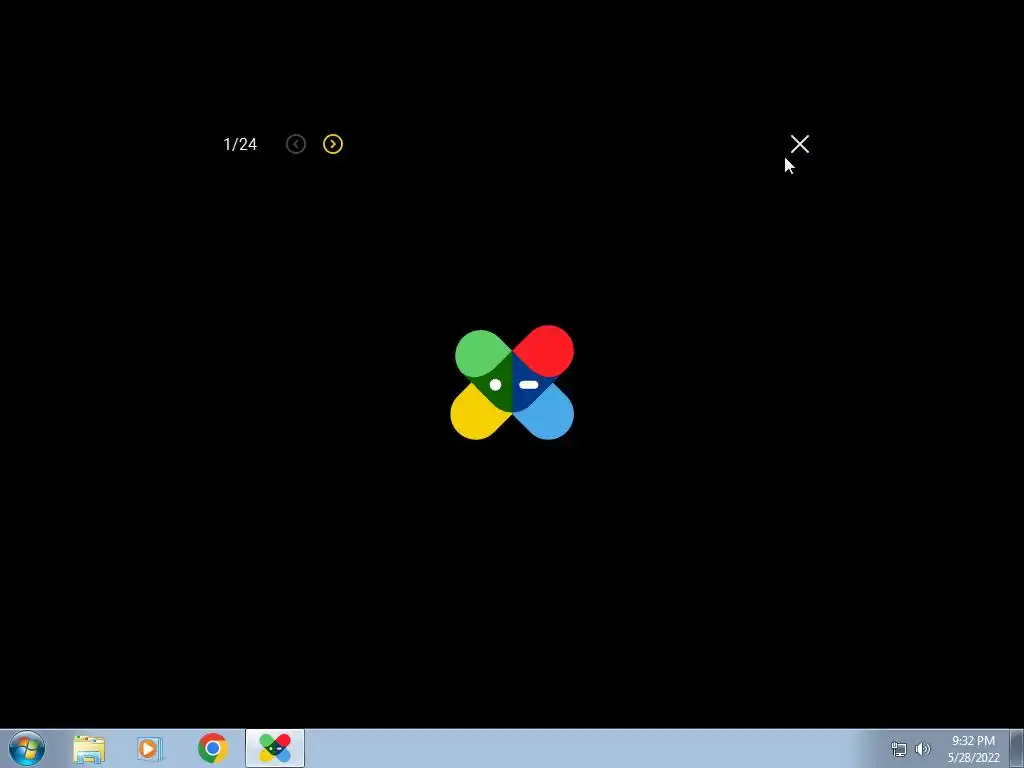1024x768 pixels.
Task: Click Show desktop strip beside the clock
Action: coord(1017,748)
